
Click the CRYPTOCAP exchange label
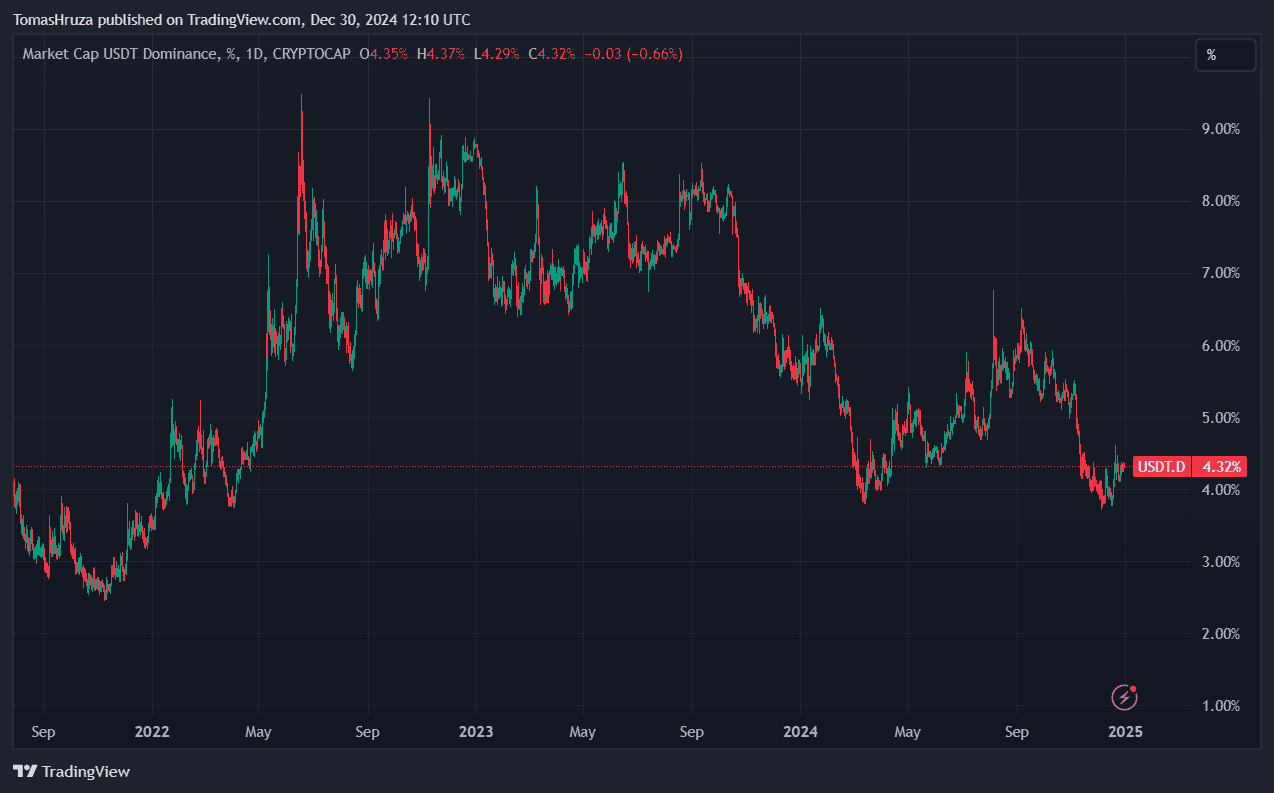click(x=316, y=54)
